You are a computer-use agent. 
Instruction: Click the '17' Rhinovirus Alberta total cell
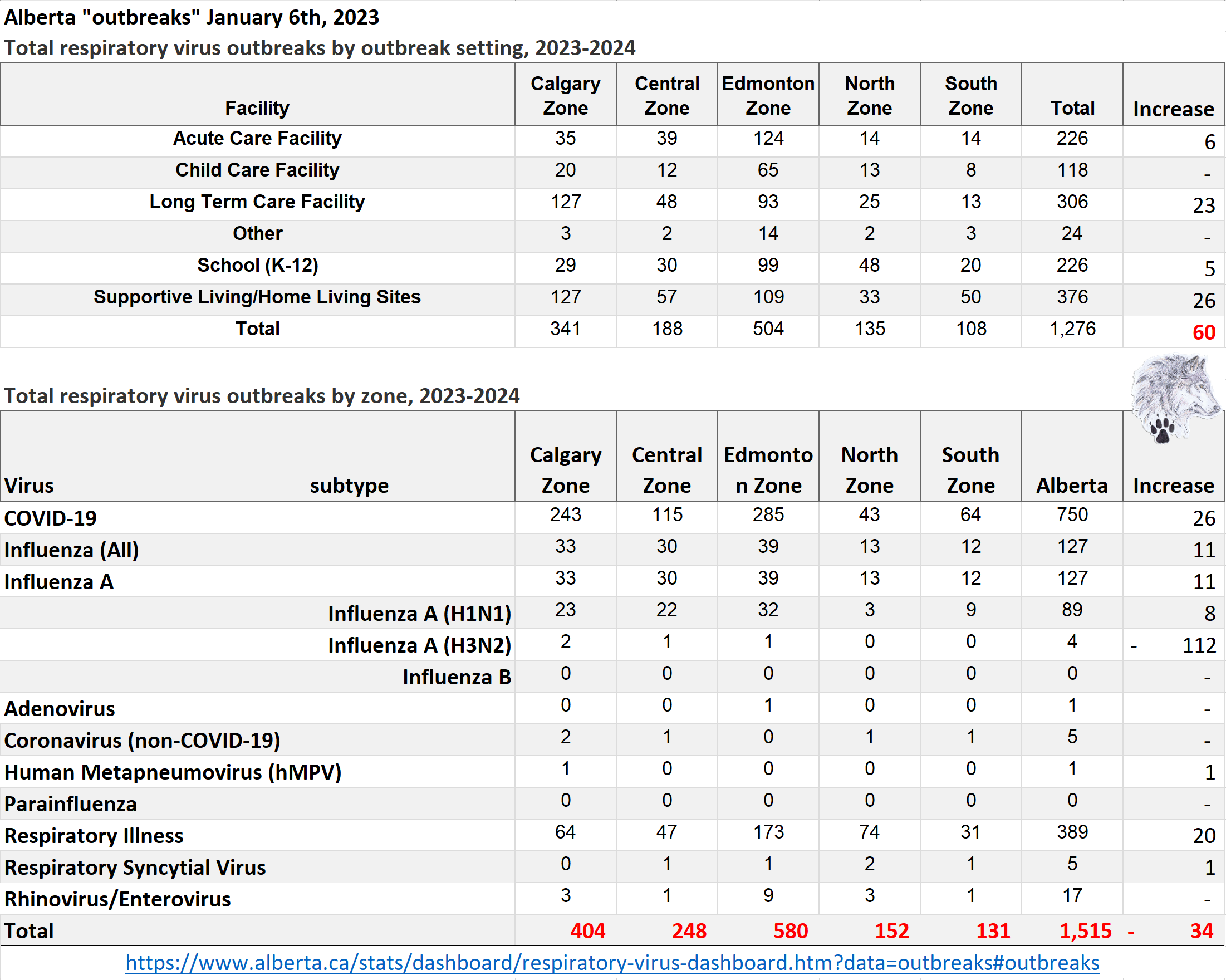point(1072,896)
